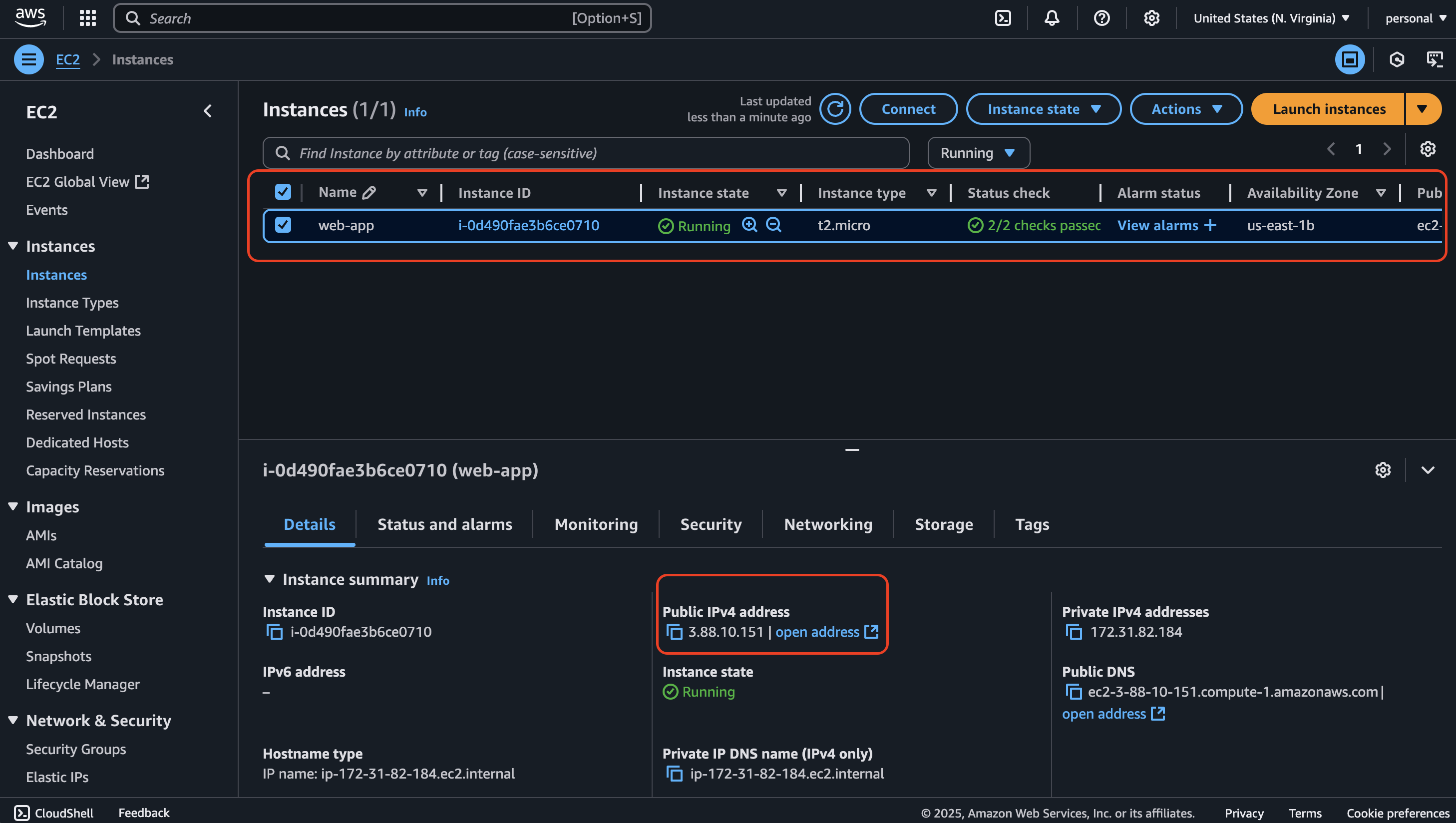Collapse the Elastic Block Store sidebar section
The image size is (1456, 823).
(x=13, y=599)
